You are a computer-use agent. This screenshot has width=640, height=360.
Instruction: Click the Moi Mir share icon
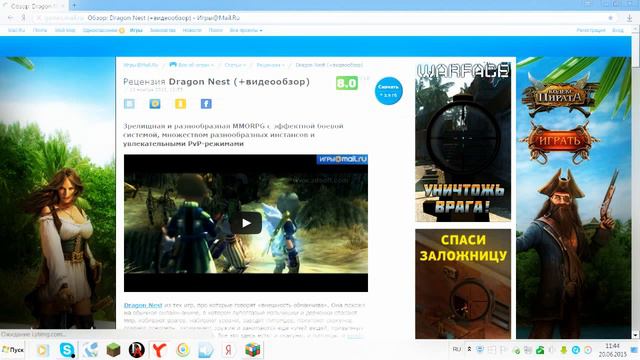(155, 104)
